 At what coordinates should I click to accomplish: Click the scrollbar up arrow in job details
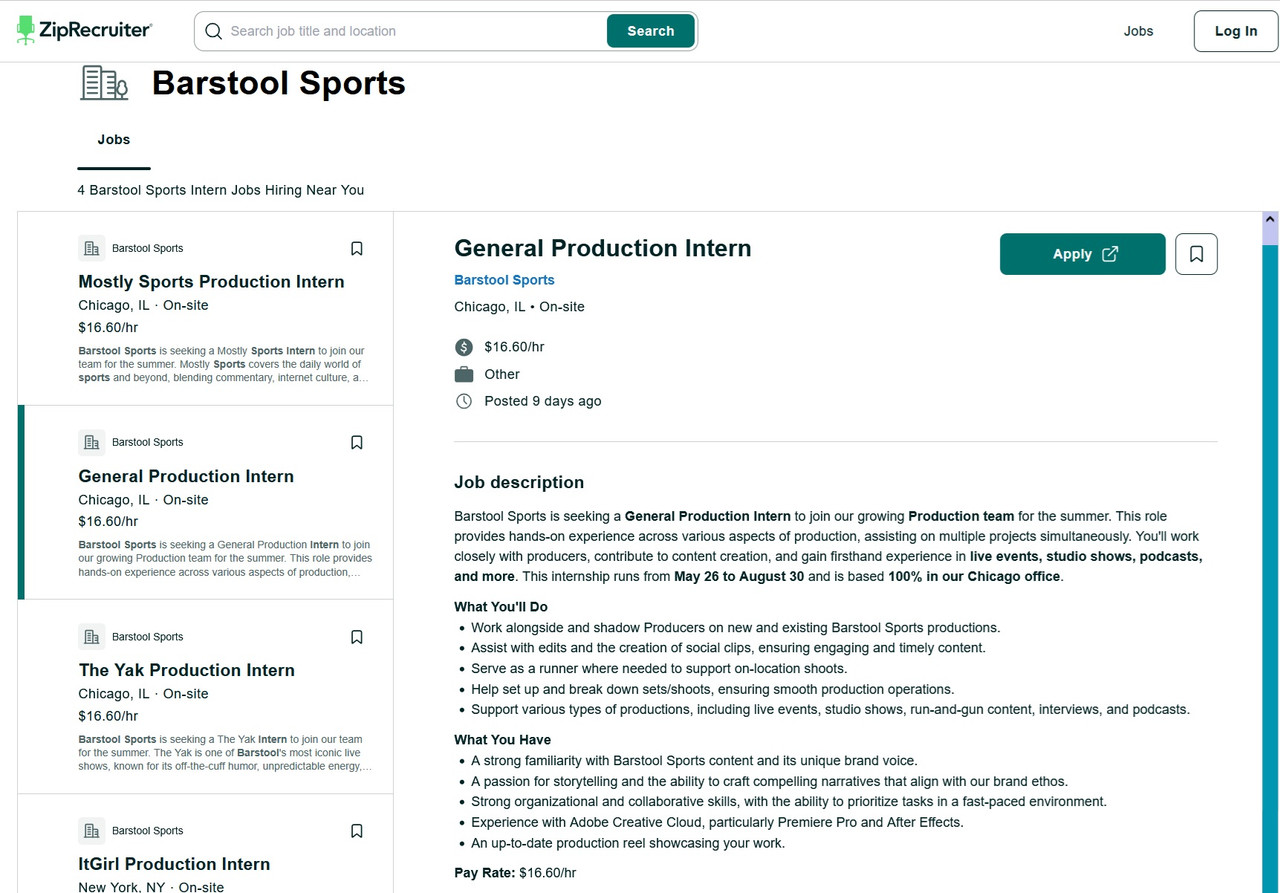(x=1270, y=219)
